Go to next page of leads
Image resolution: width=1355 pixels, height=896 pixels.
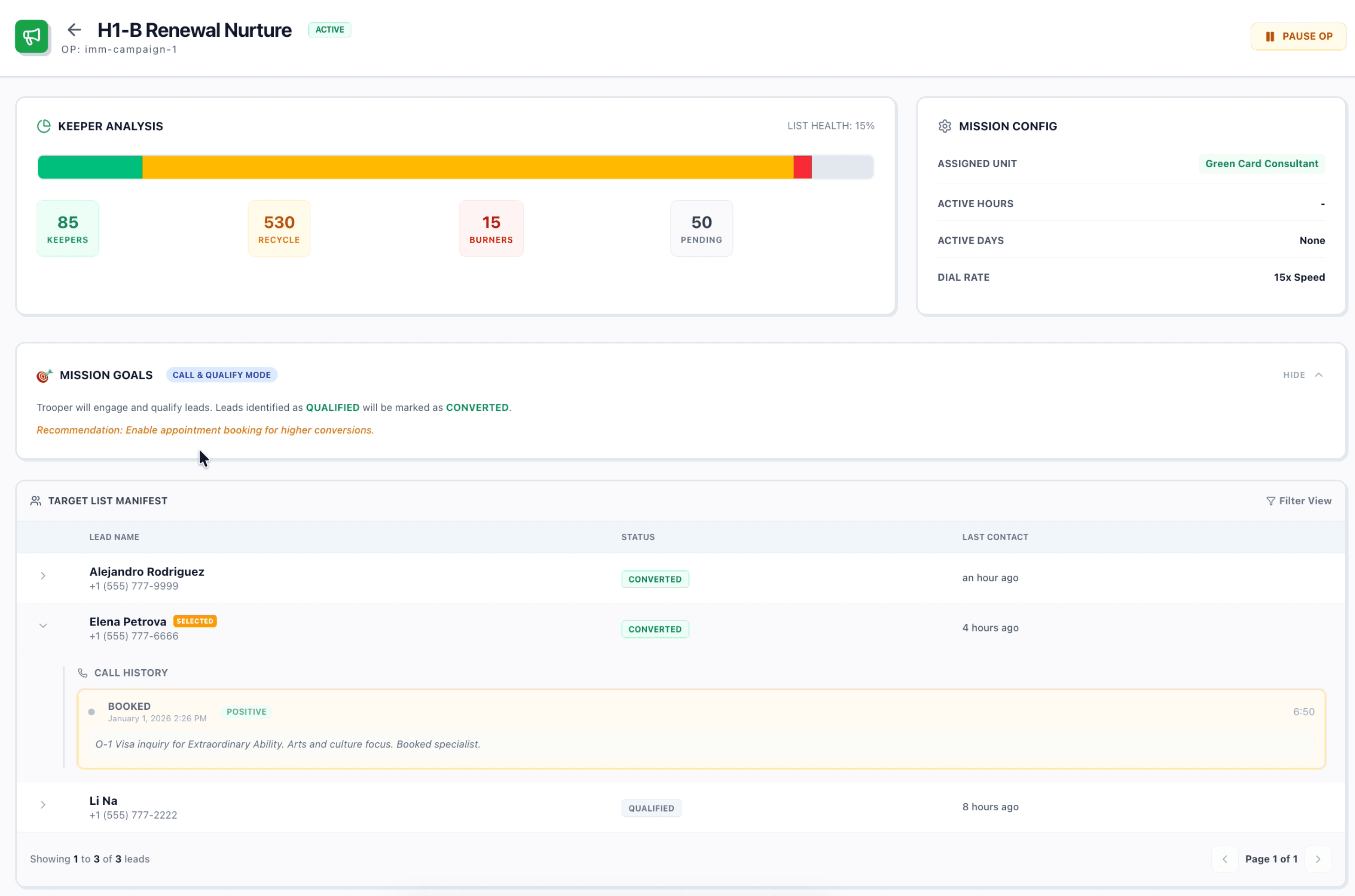[1318, 859]
